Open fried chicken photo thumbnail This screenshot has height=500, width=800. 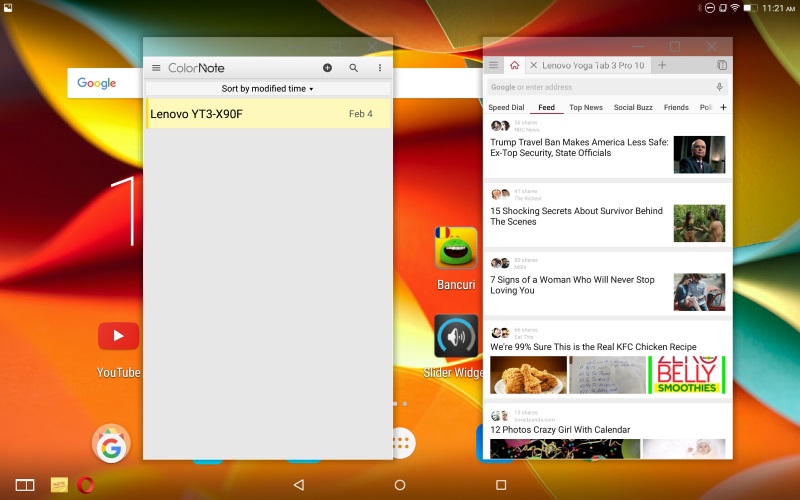pyautogui.click(x=529, y=375)
